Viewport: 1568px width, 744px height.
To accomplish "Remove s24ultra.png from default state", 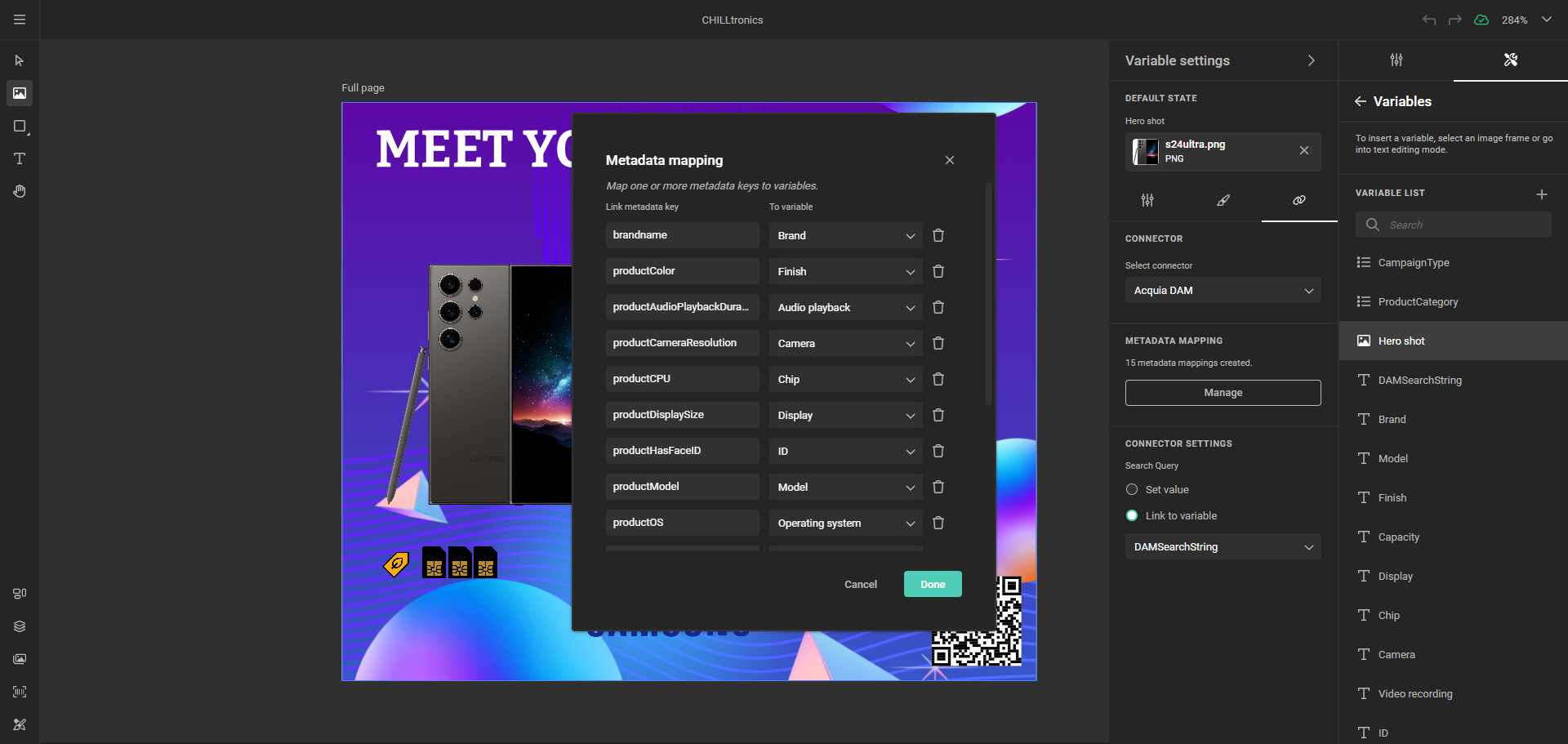I will tap(1304, 150).
